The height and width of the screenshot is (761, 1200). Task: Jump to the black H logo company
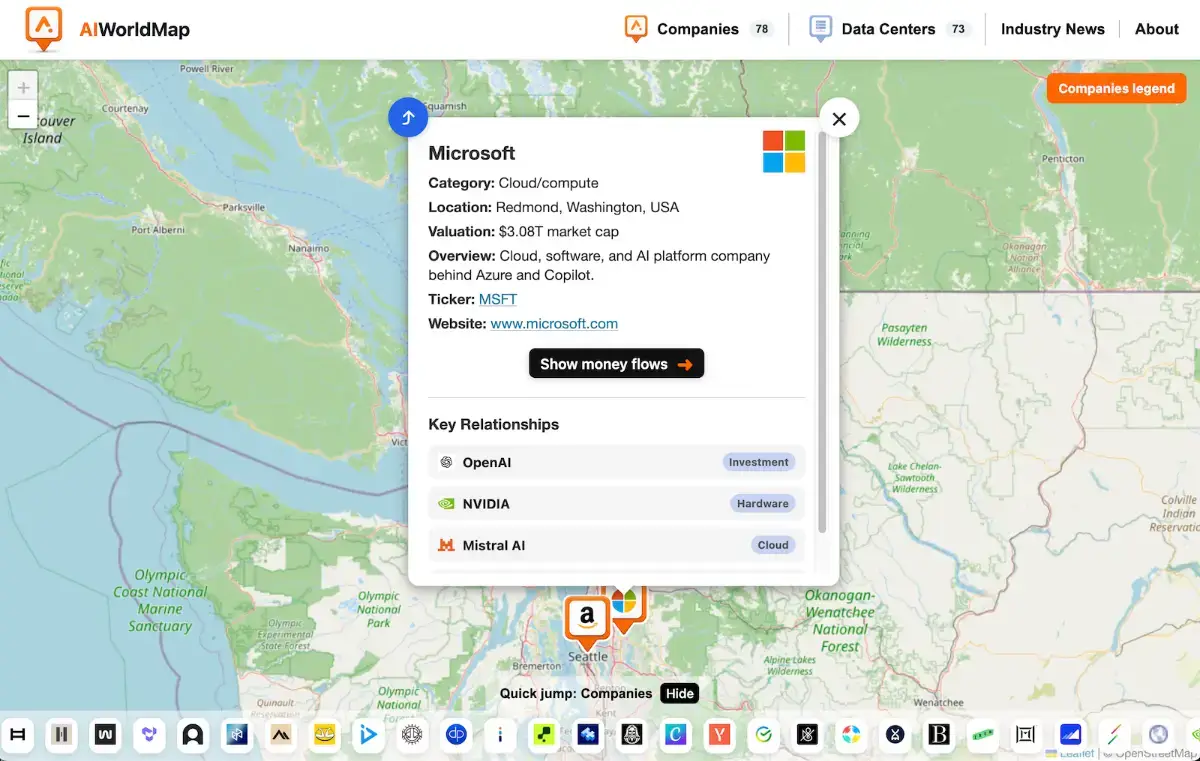coord(18,735)
